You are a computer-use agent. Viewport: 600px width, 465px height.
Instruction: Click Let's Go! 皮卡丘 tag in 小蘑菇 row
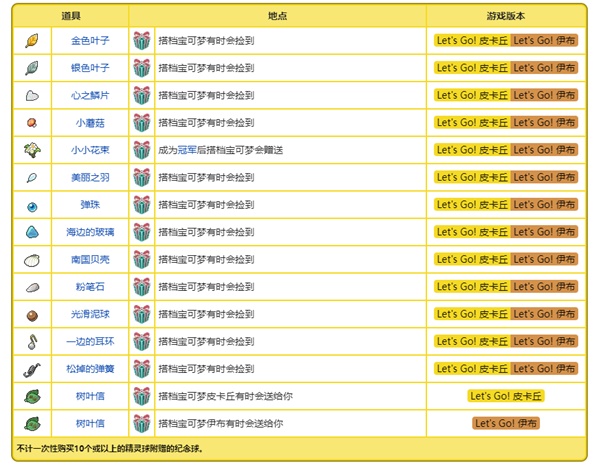pos(472,123)
